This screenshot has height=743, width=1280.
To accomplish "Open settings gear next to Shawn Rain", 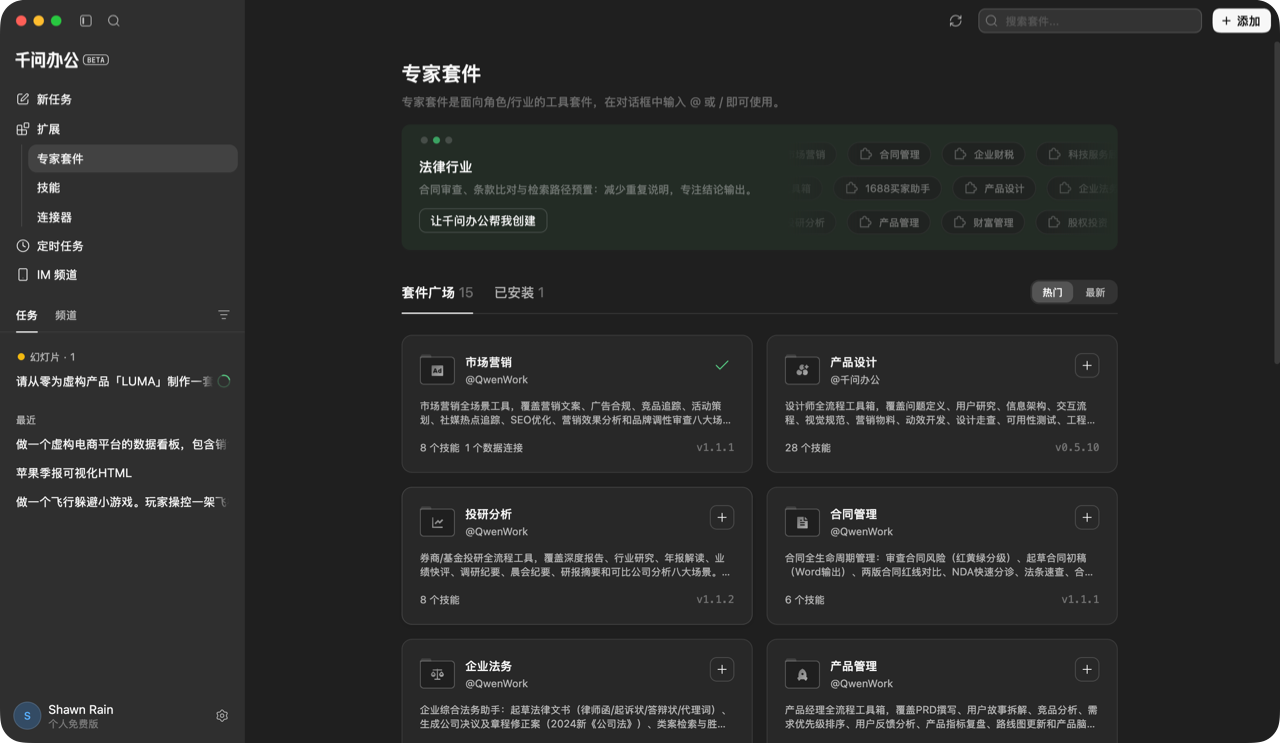I will pos(222,716).
